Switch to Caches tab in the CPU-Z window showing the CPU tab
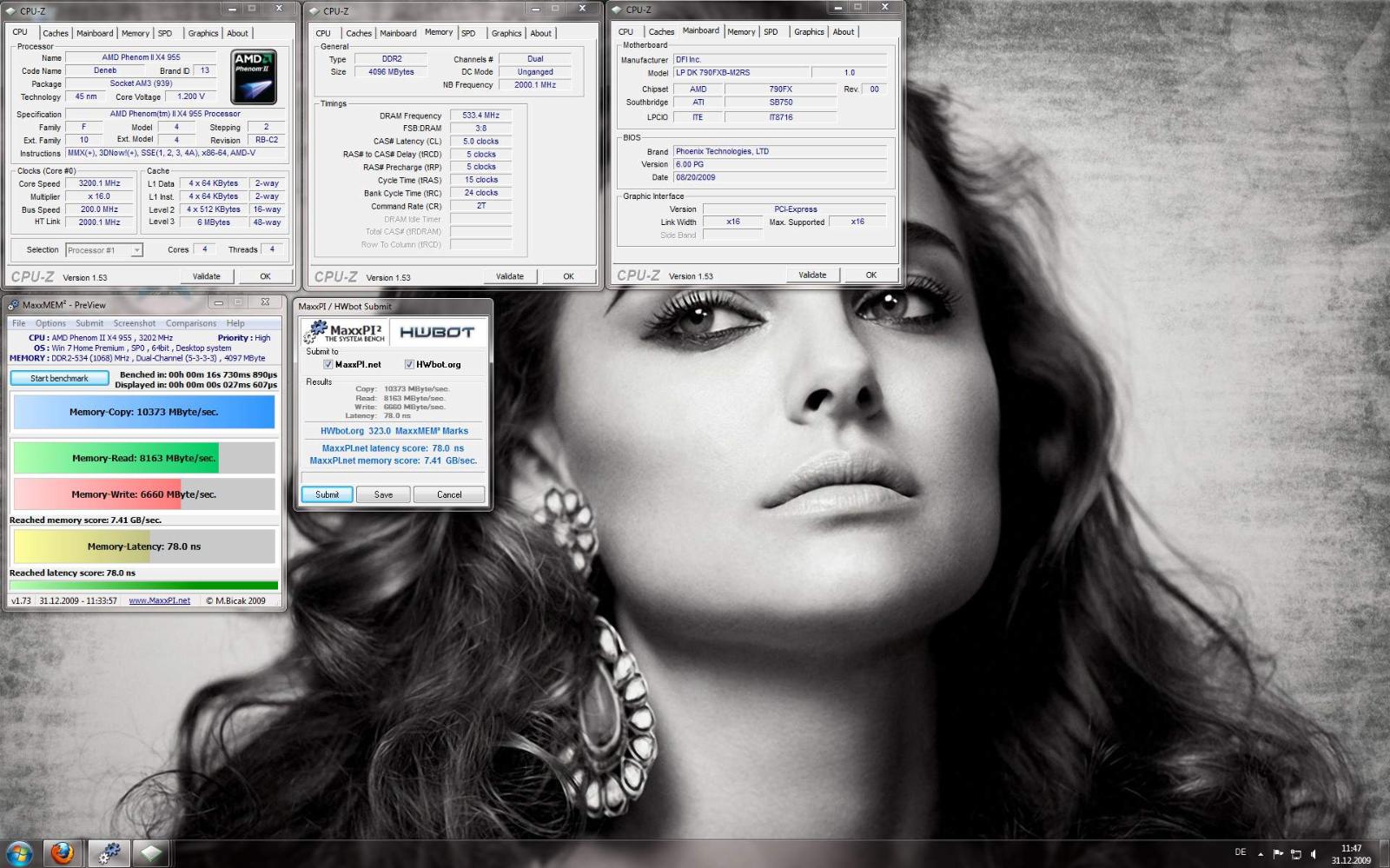Viewport: 1390px width, 868px height. (x=56, y=33)
